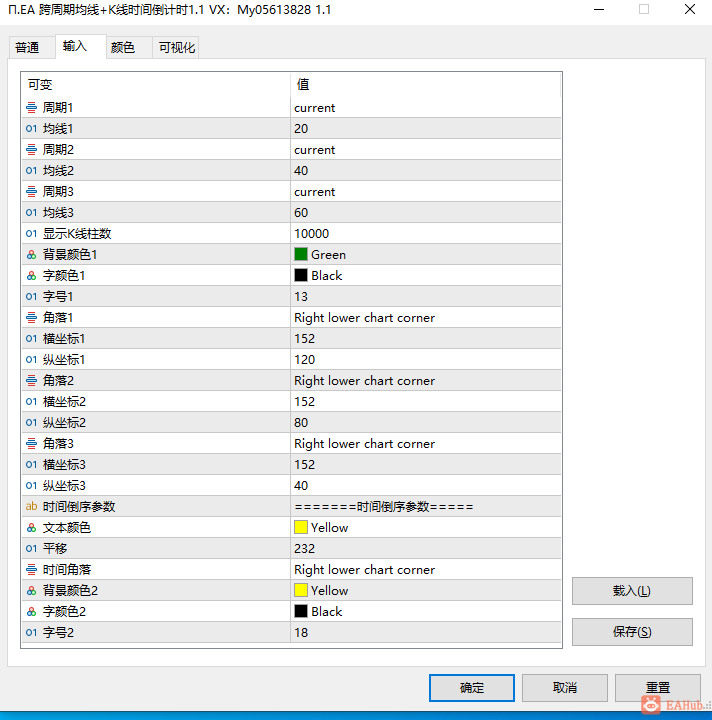The height and width of the screenshot is (720, 712).
Task: Click the 值 column header
Action: (426, 84)
